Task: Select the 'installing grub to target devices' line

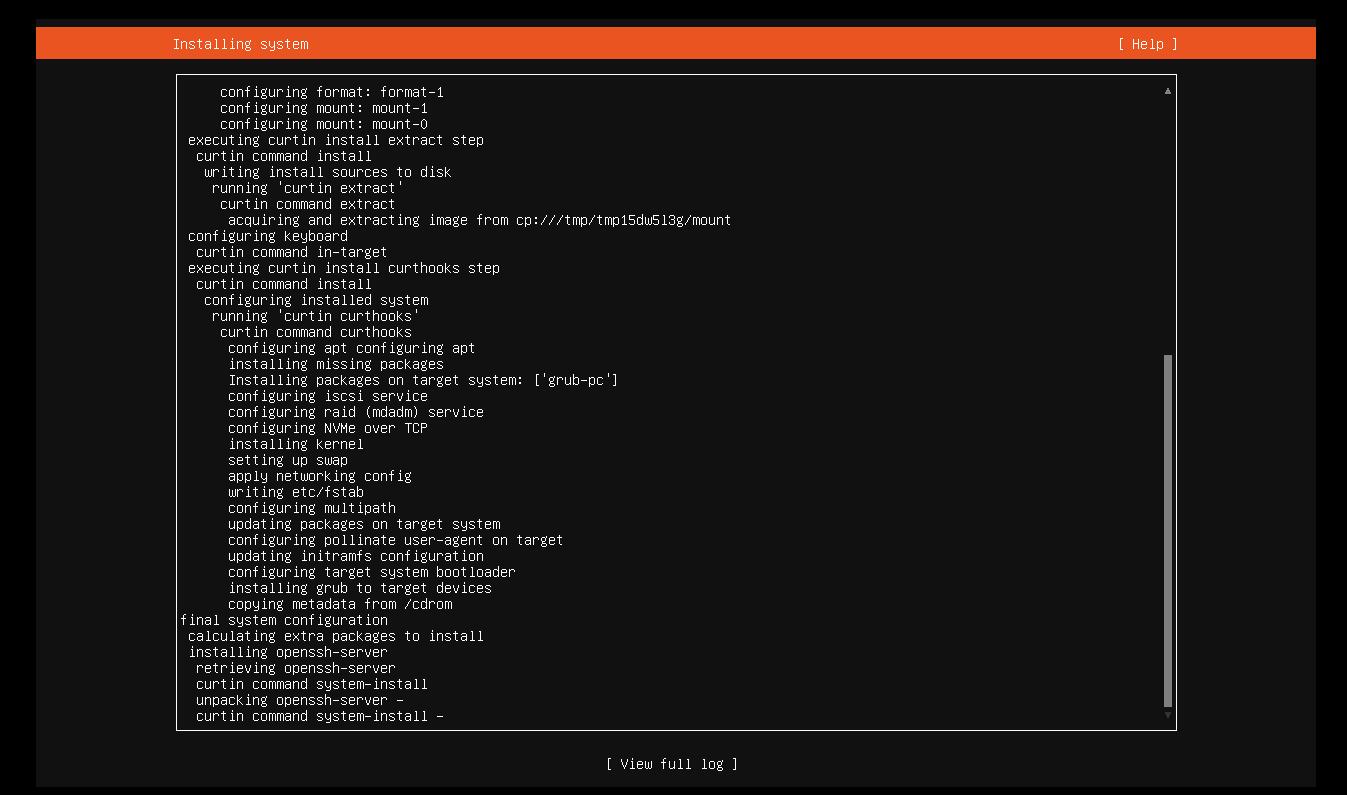Action: [359, 588]
